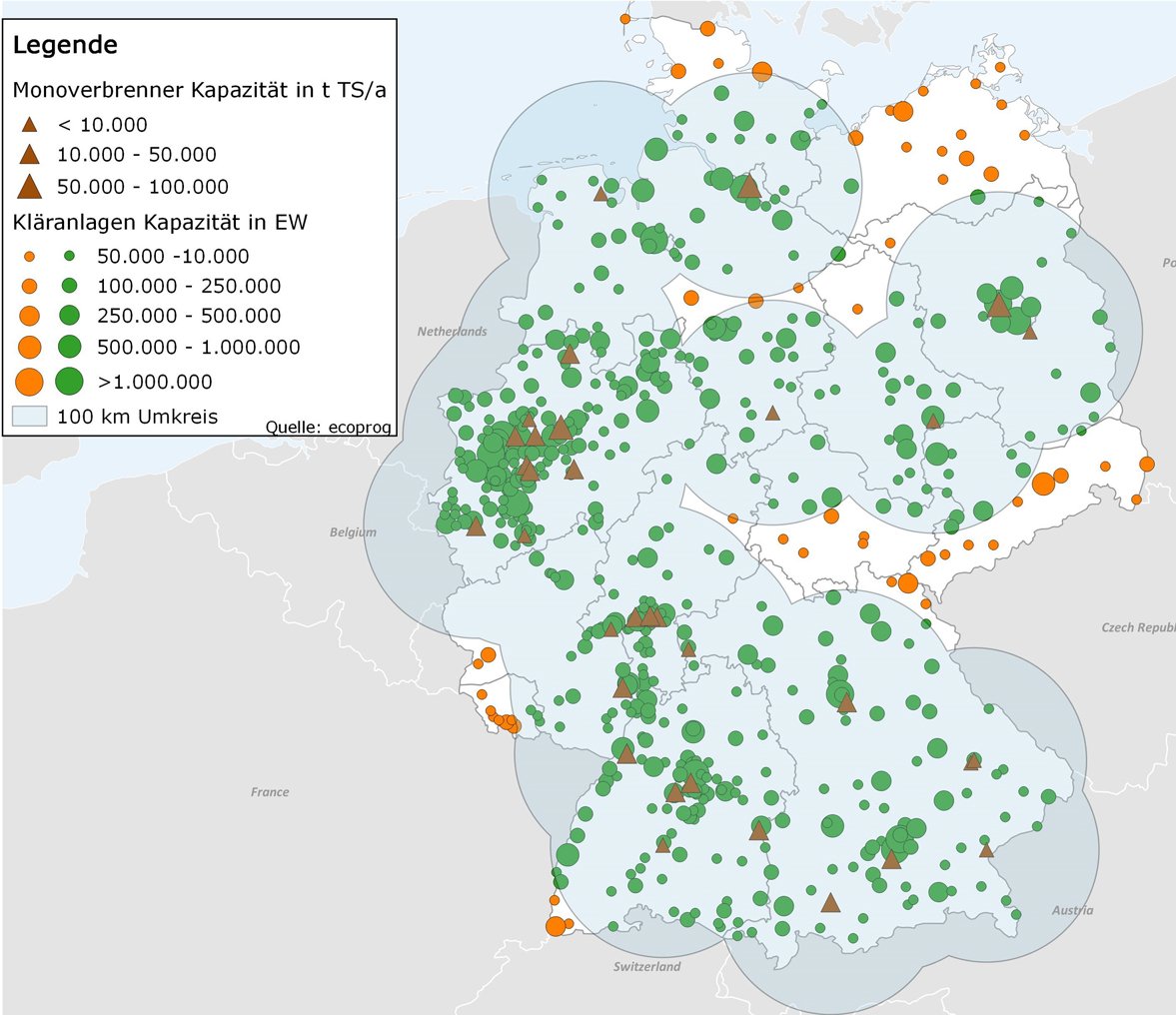Click the '50.000 - 100.000' triangle legend symbol
The image size is (1176, 1015).
click(x=29, y=186)
